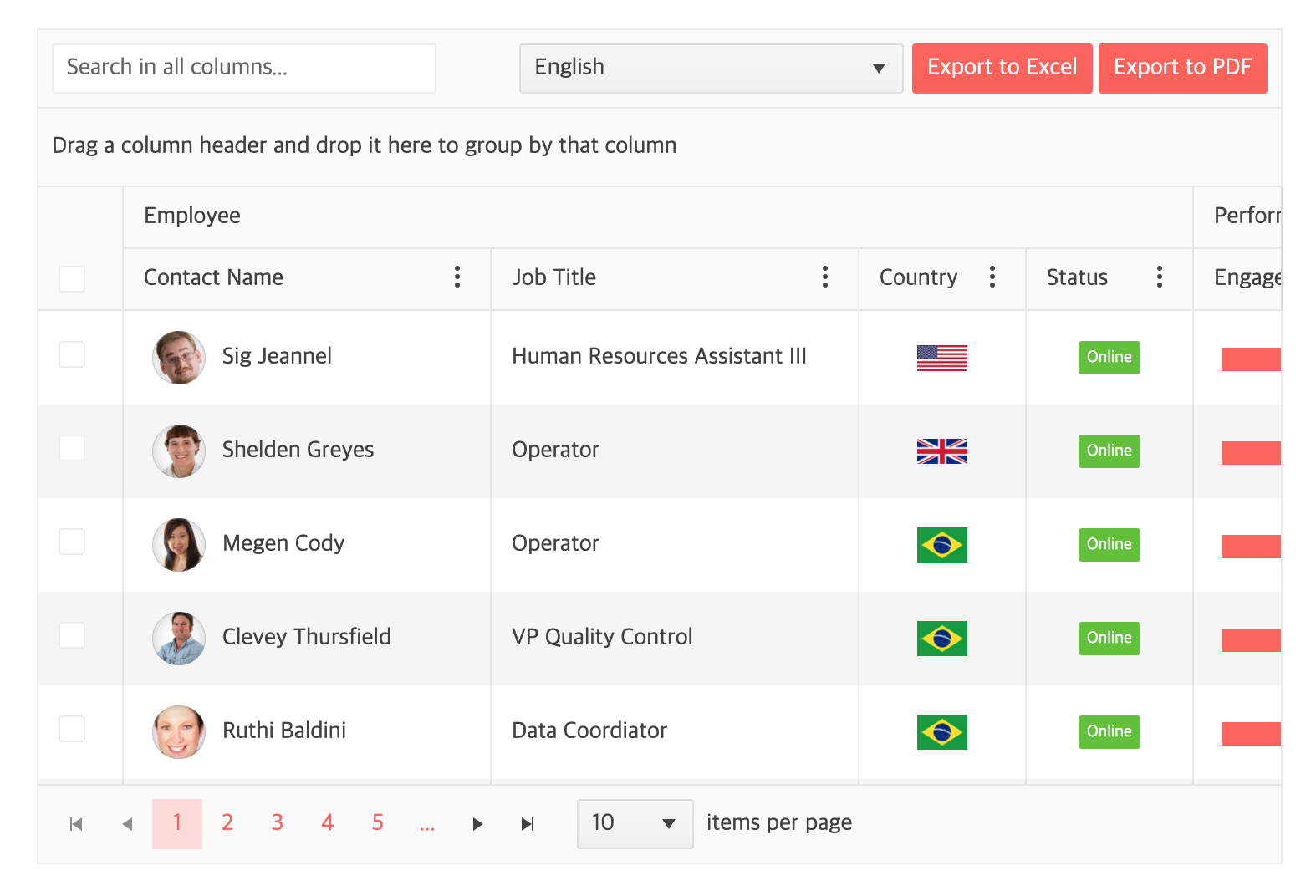
Task: Click Sig Jeannel's avatar photo
Action: (179, 358)
